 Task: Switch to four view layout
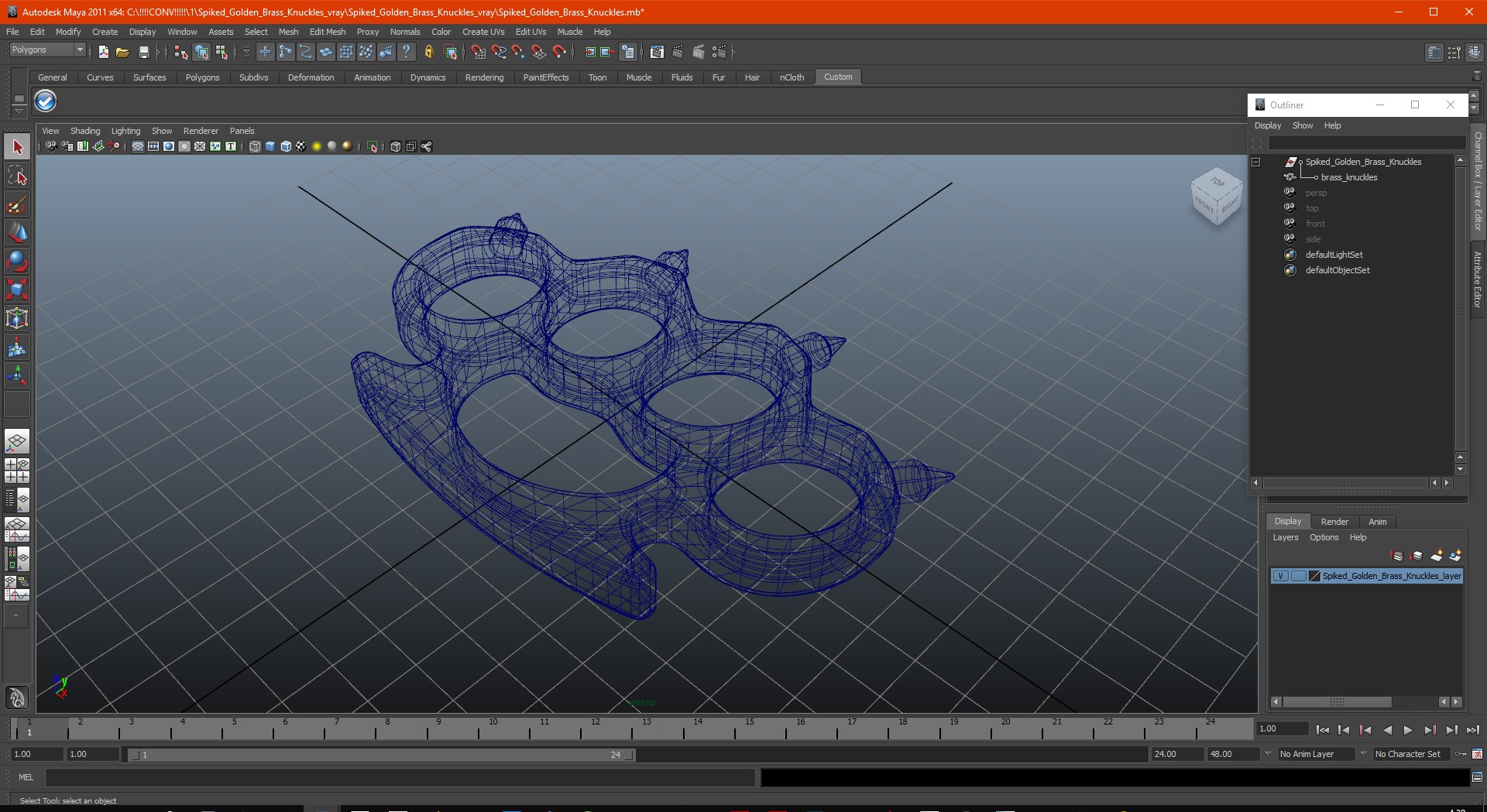click(17, 471)
